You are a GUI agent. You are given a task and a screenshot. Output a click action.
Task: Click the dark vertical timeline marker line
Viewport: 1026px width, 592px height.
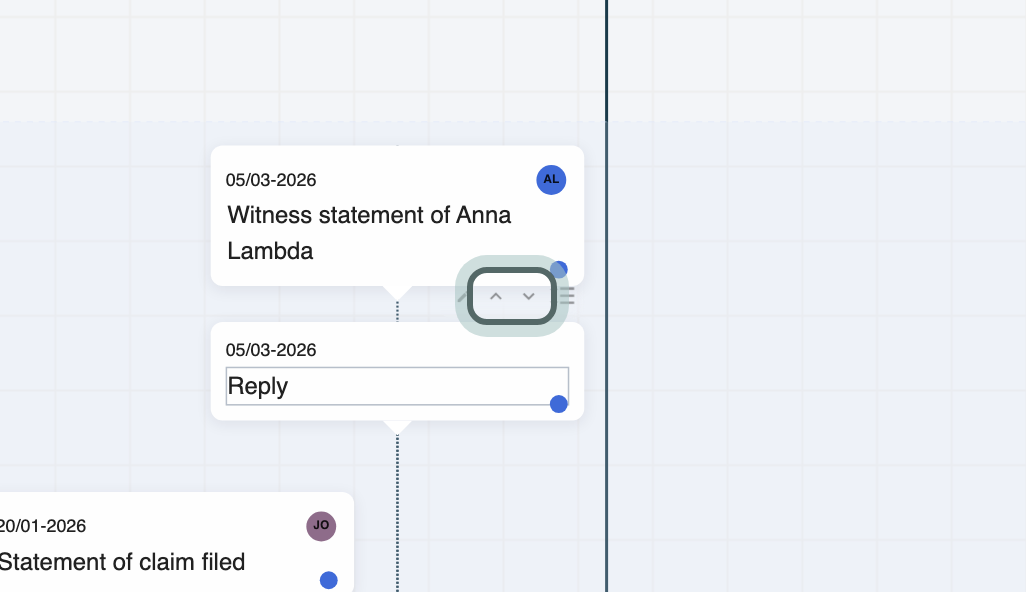(x=607, y=296)
